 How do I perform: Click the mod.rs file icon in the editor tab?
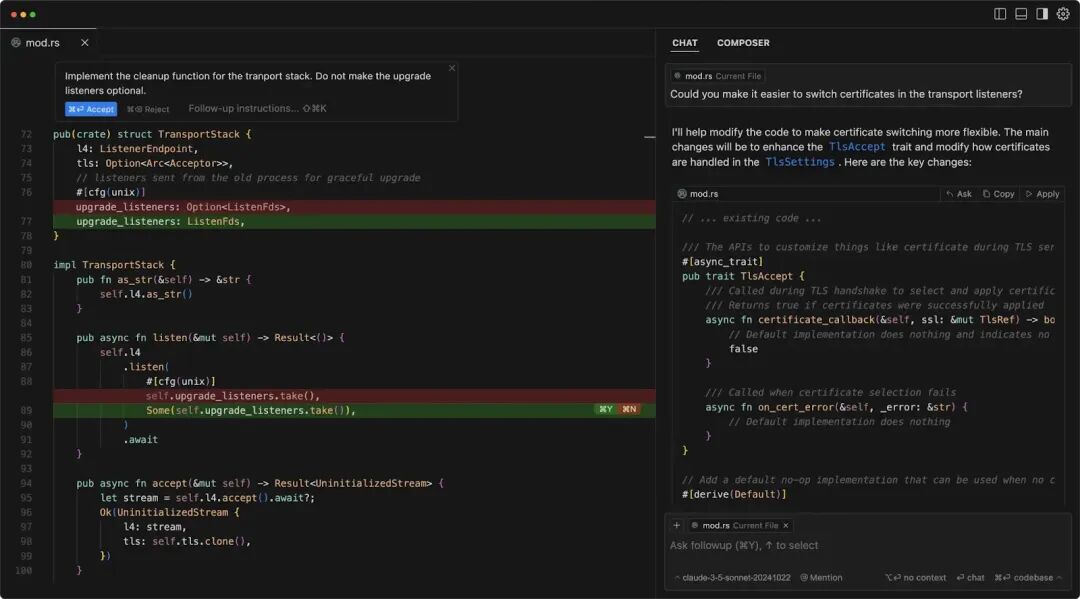coord(16,43)
